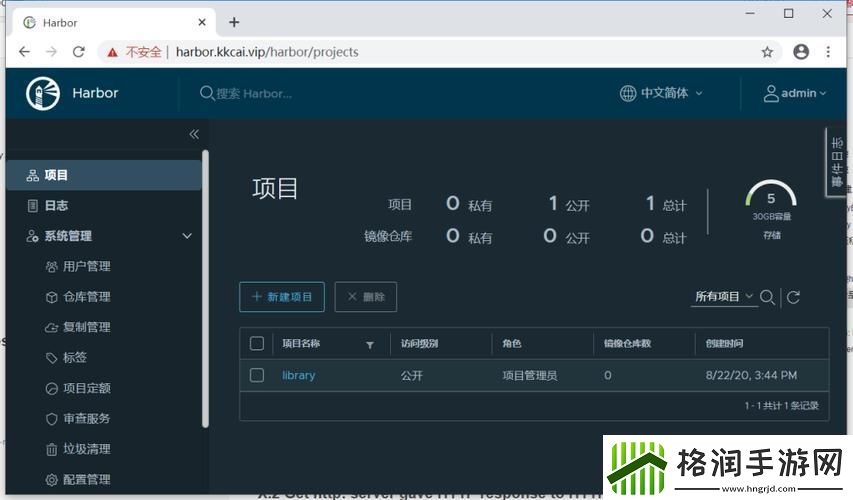The height and width of the screenshot is (500, 853).
Task: Click the project list search magnifier icon
Action: [x=767, y=297]
